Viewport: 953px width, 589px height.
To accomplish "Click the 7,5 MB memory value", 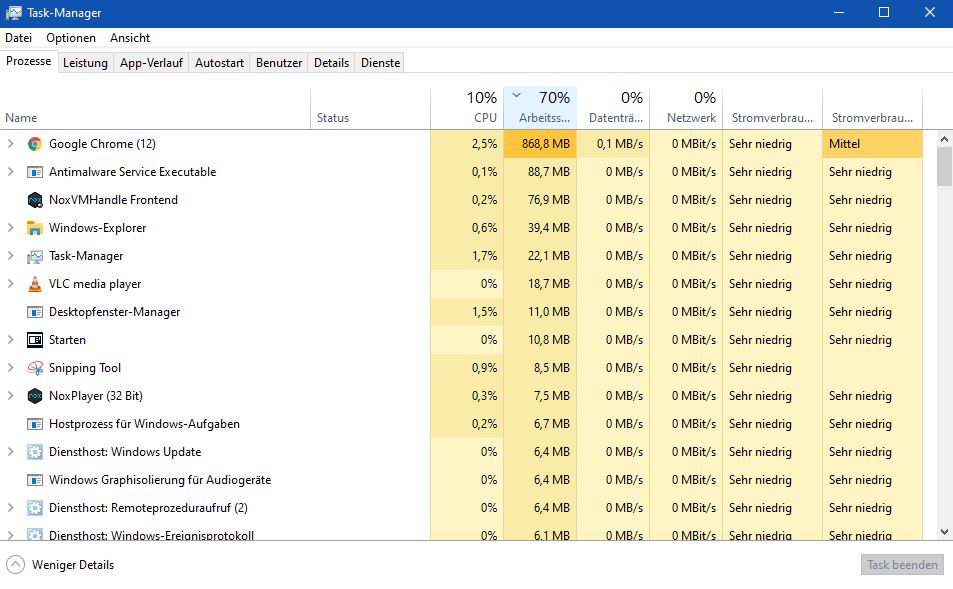I will 552,396.
